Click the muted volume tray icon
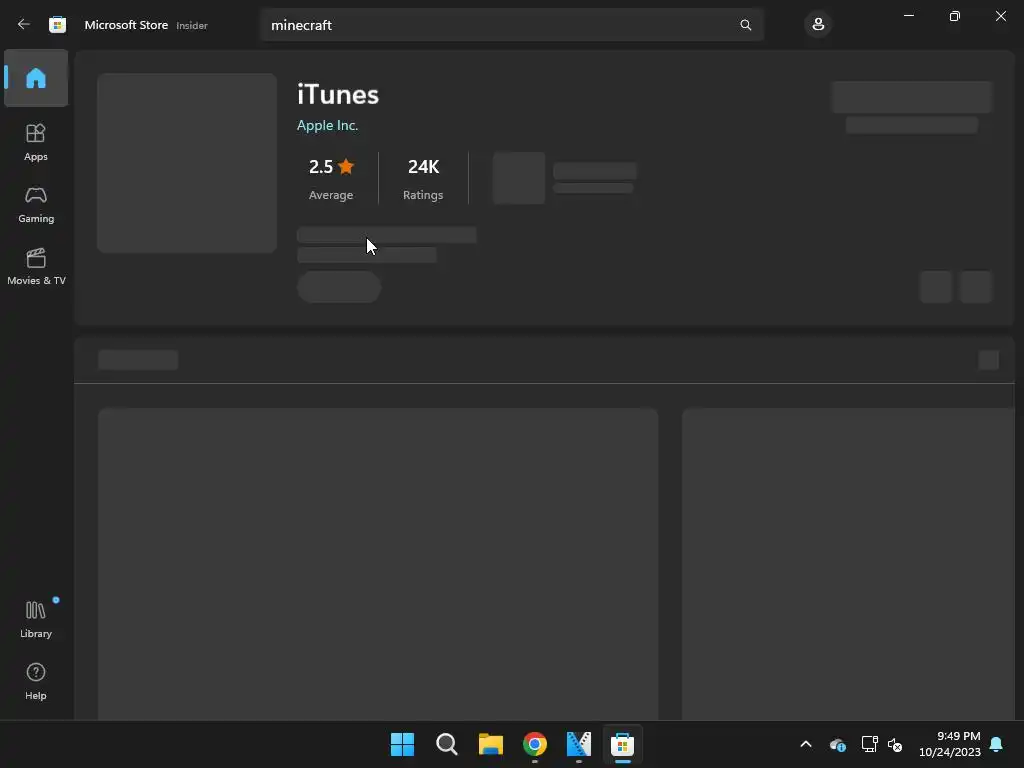 [895, 744]
